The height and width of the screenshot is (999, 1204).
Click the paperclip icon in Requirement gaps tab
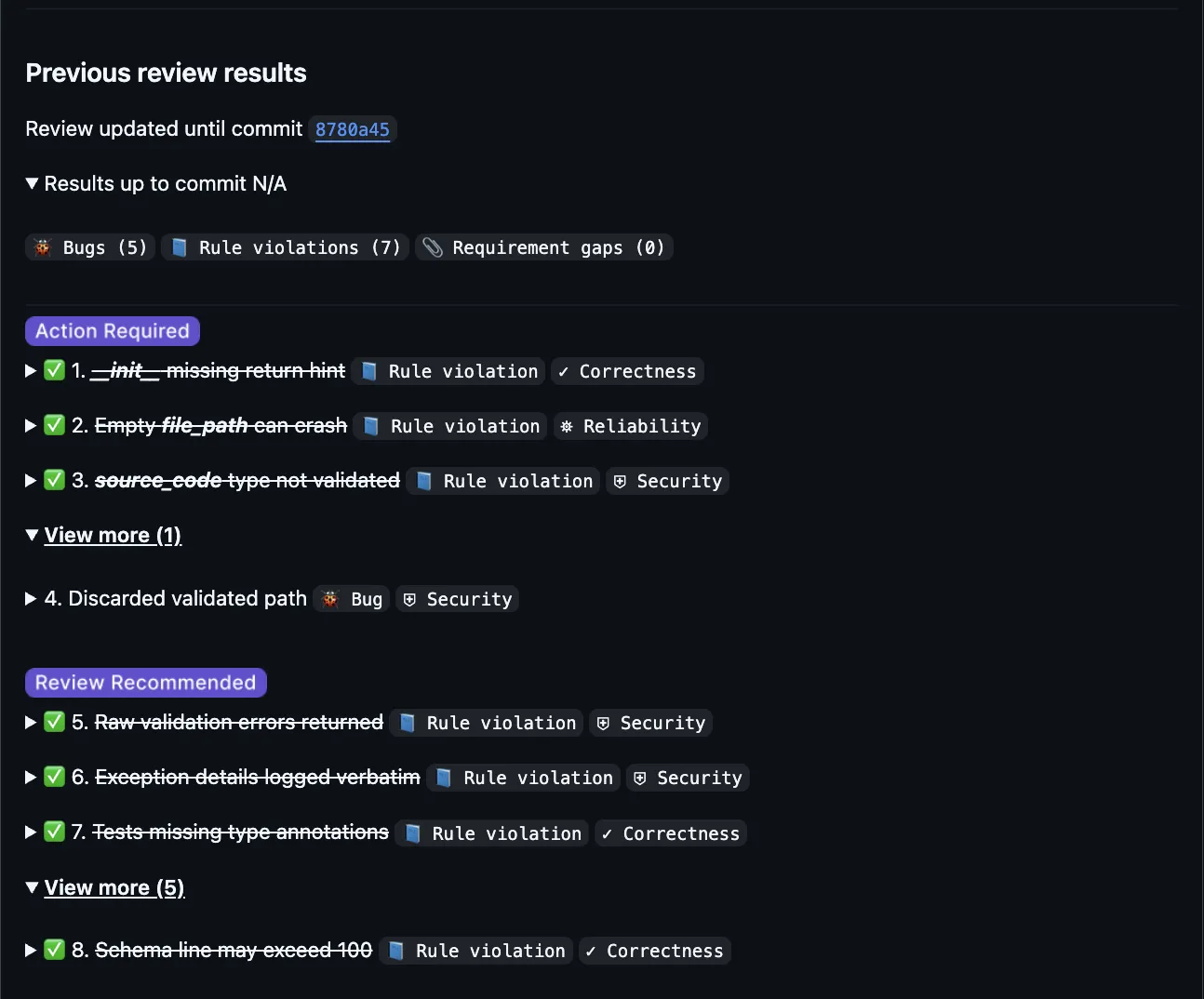pos(433,247)
